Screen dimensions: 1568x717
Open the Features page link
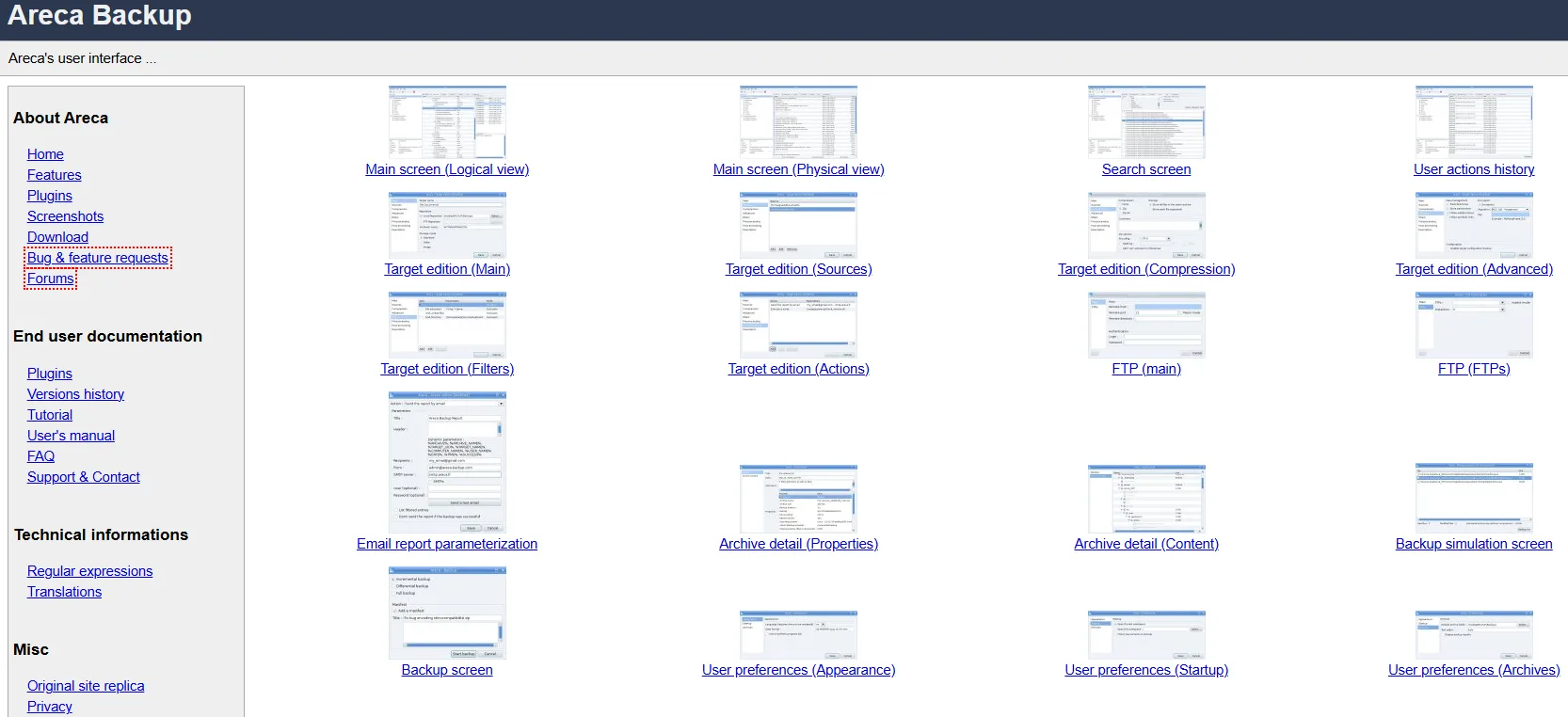(54, 175)
